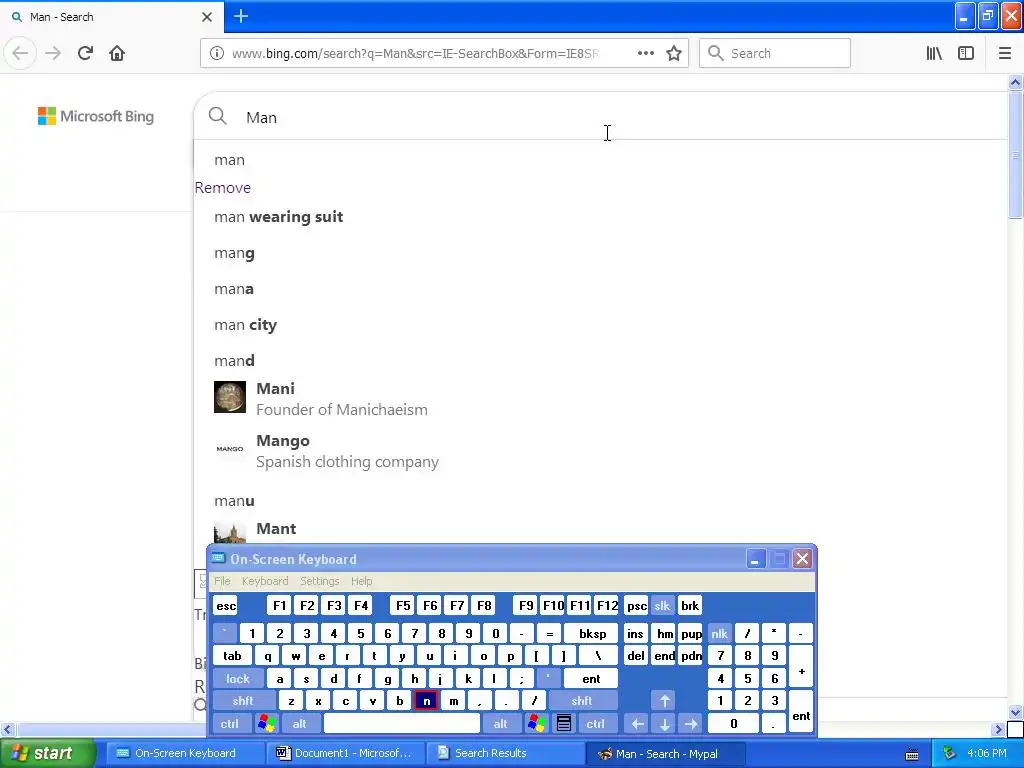Screen dimensions: 1024x768
Task: Click the scrollbar down arrow
Action: click(1015, 712)
